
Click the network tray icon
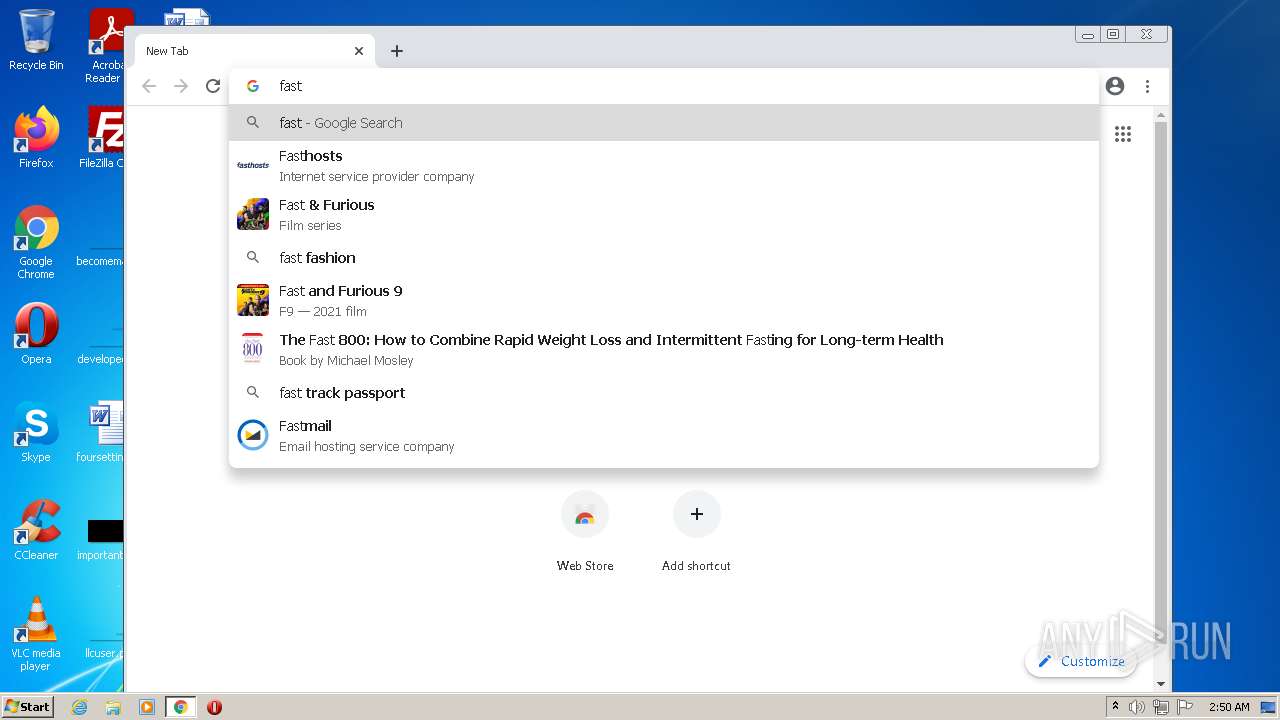1161,707
